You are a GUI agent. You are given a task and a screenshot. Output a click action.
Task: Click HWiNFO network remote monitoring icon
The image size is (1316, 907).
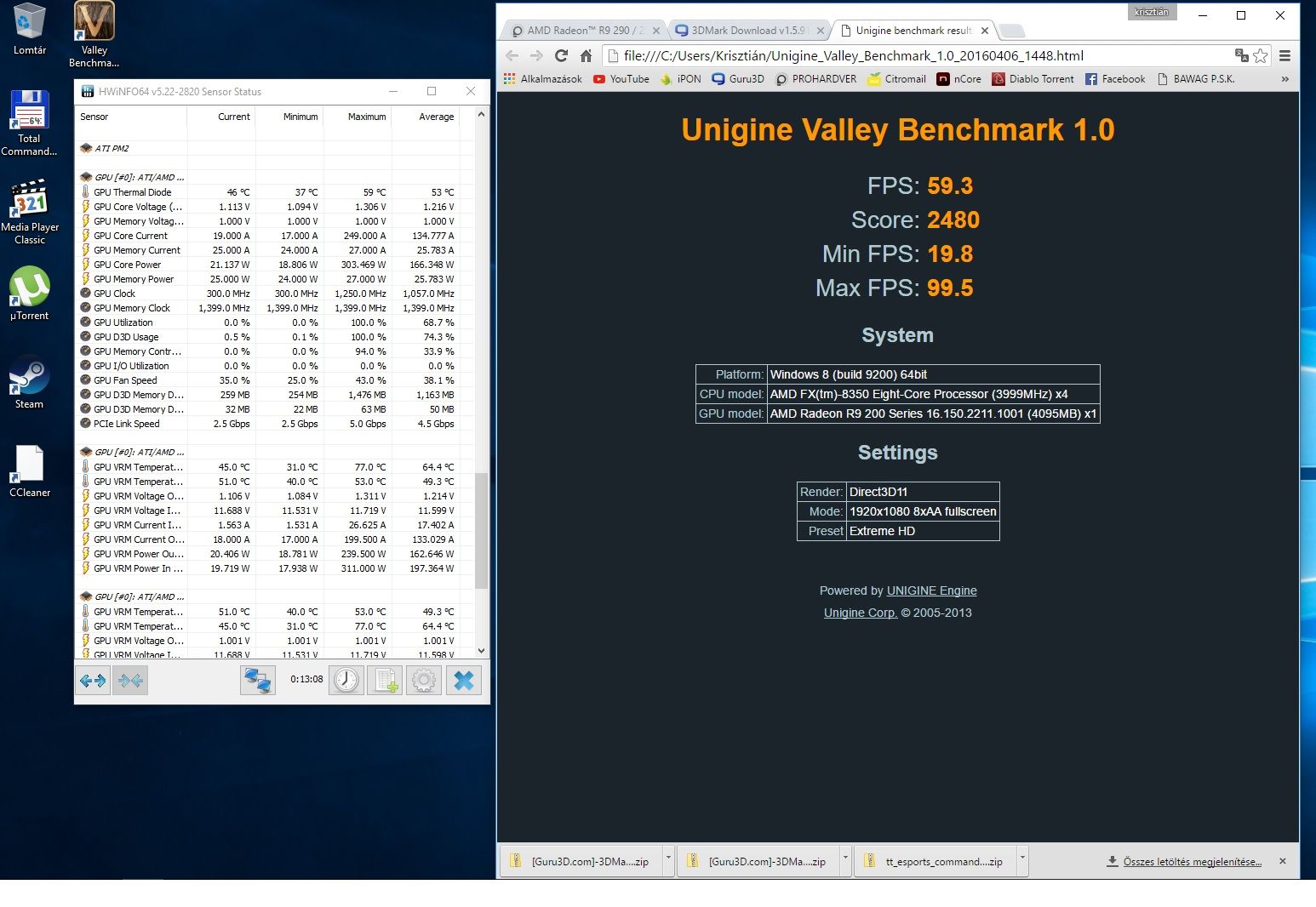point(257,680)
